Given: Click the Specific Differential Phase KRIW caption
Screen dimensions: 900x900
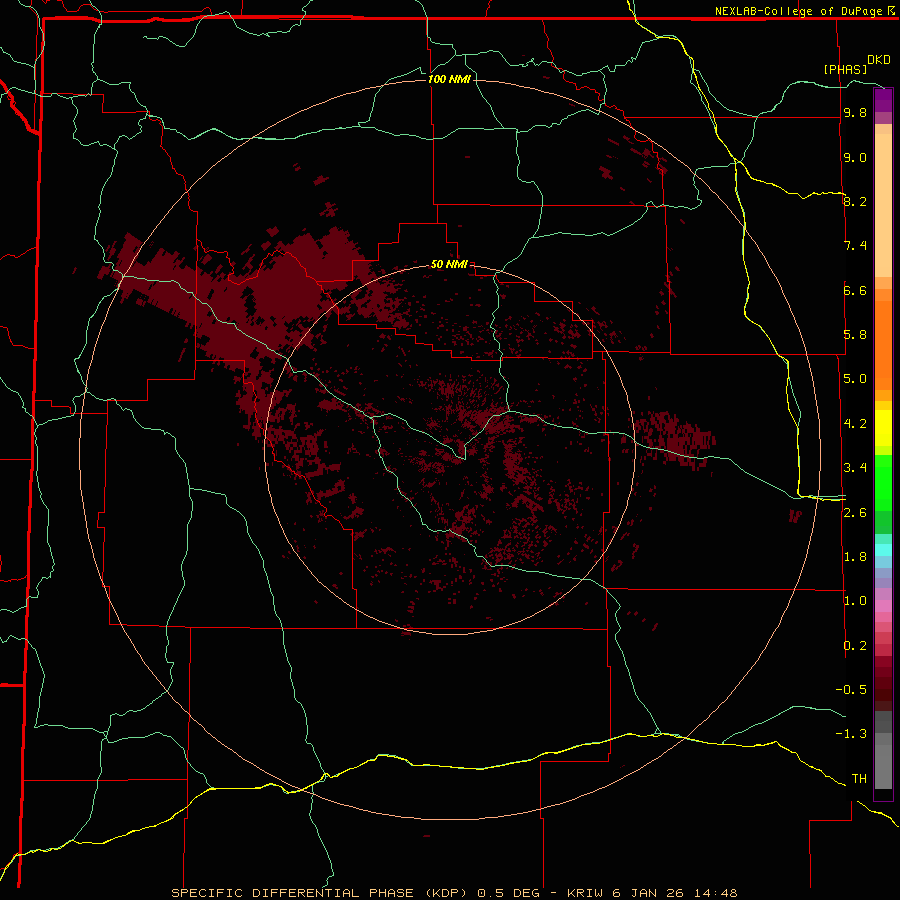Looking at the screenshot, I should [454, 893].
